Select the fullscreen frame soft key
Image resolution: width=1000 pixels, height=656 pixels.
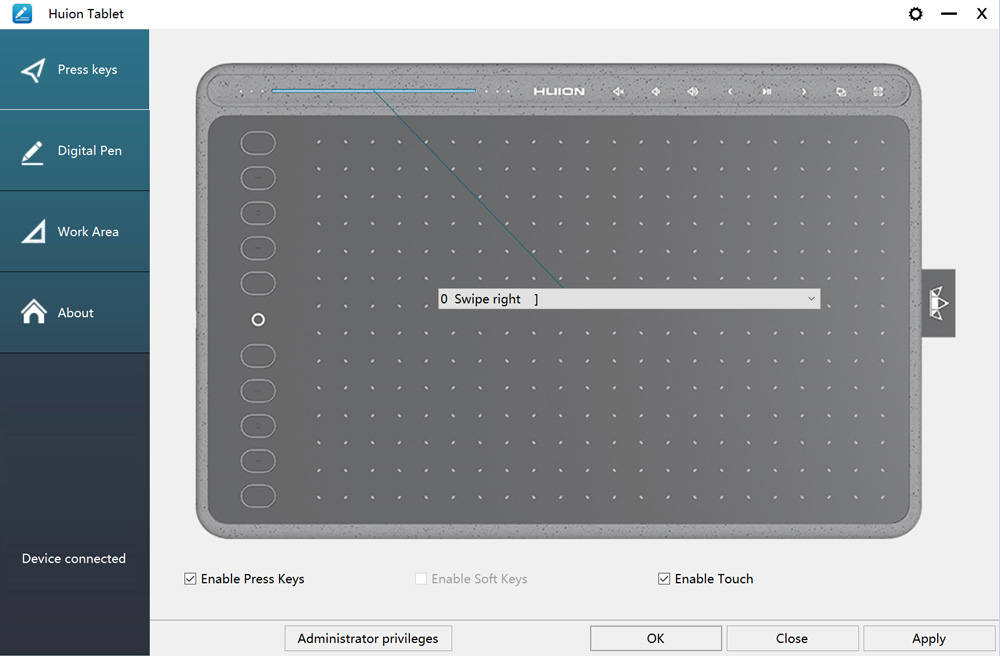coord(878,92)
